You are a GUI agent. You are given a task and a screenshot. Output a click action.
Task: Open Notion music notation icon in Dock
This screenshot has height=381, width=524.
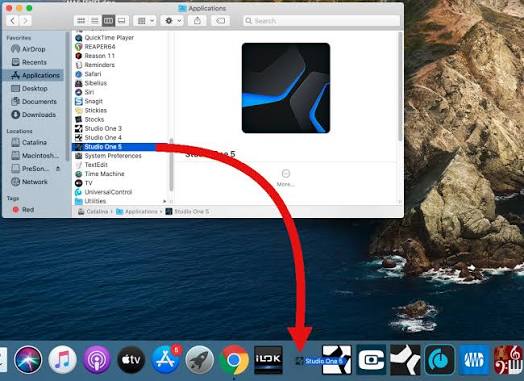click(x=508, y=360)
